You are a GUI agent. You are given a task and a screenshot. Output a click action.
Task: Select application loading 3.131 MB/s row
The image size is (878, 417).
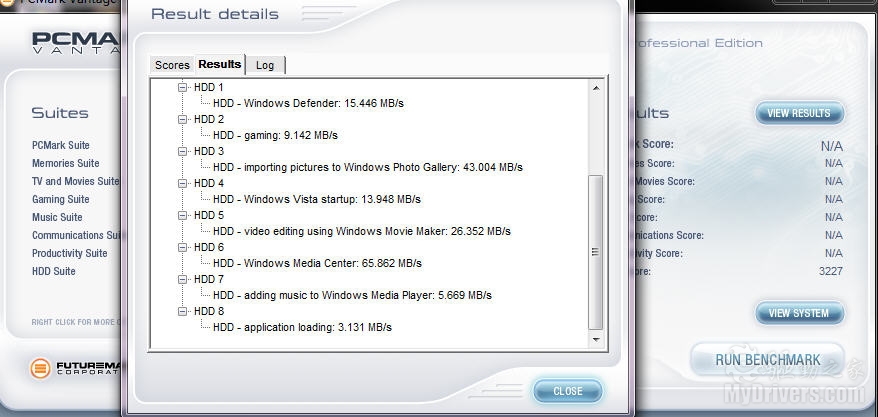tap(302, 327)
